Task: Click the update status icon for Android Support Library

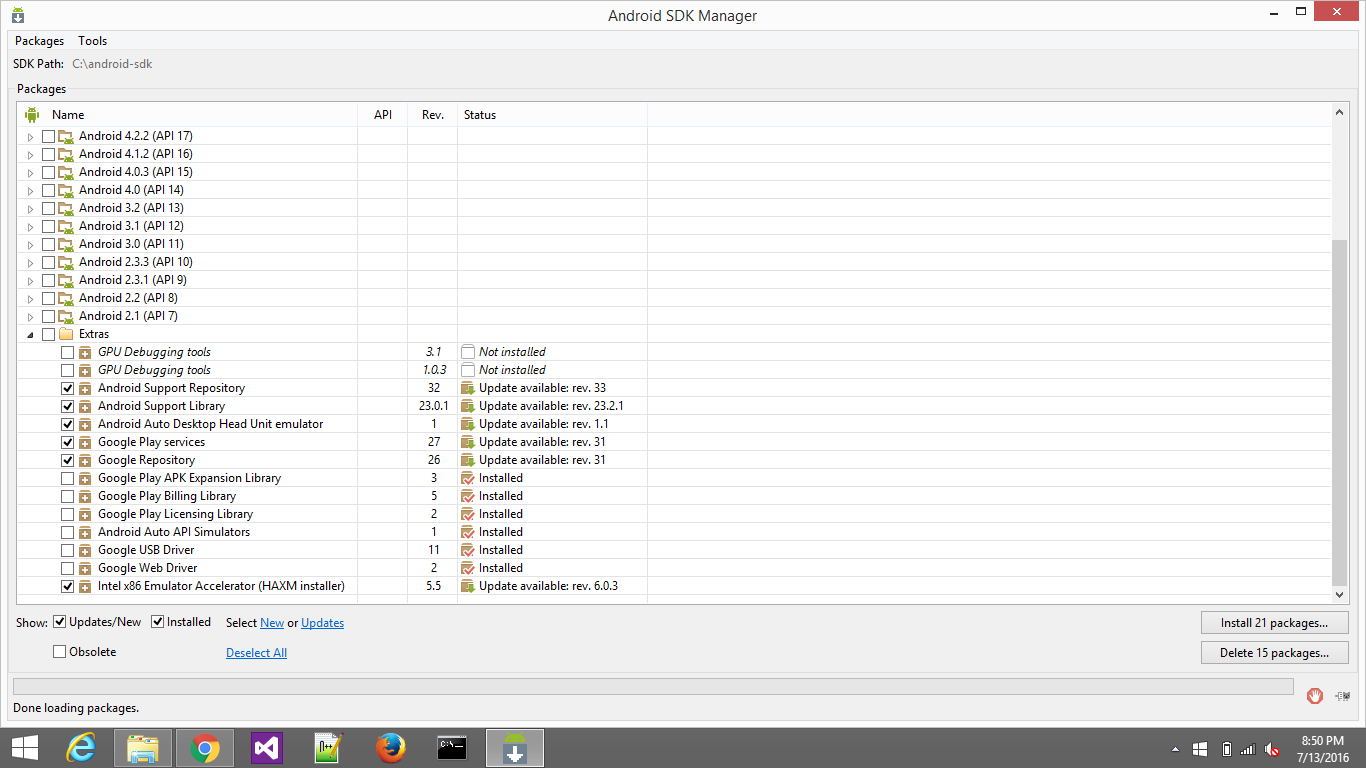Action: tap(467, 406)
